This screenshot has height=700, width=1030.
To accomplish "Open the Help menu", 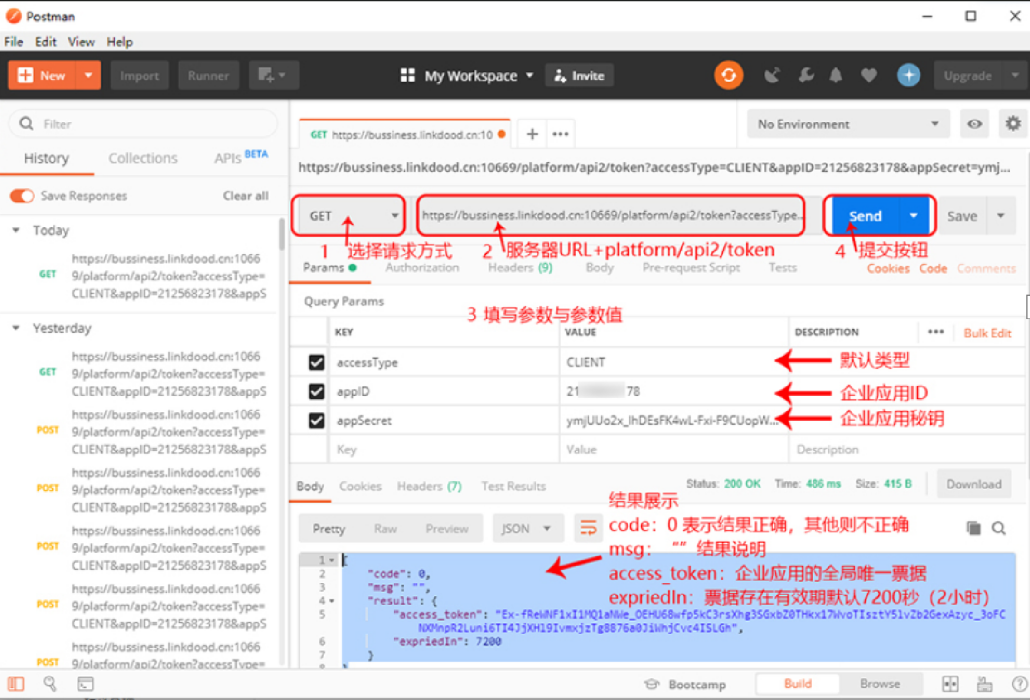I will pos(120,42).
